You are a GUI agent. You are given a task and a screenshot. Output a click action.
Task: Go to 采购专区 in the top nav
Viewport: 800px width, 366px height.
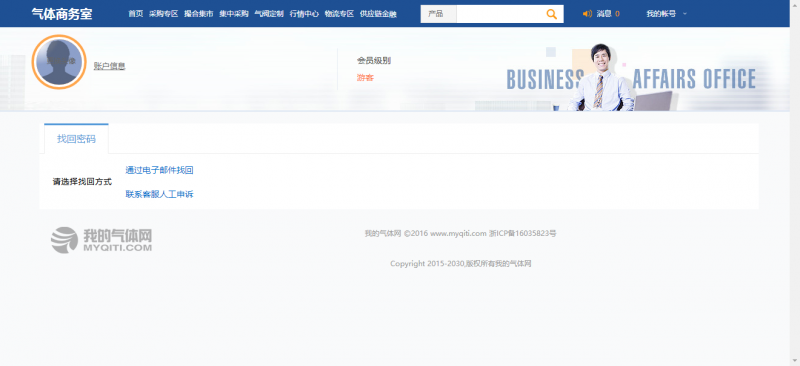[x=164, y=14]
